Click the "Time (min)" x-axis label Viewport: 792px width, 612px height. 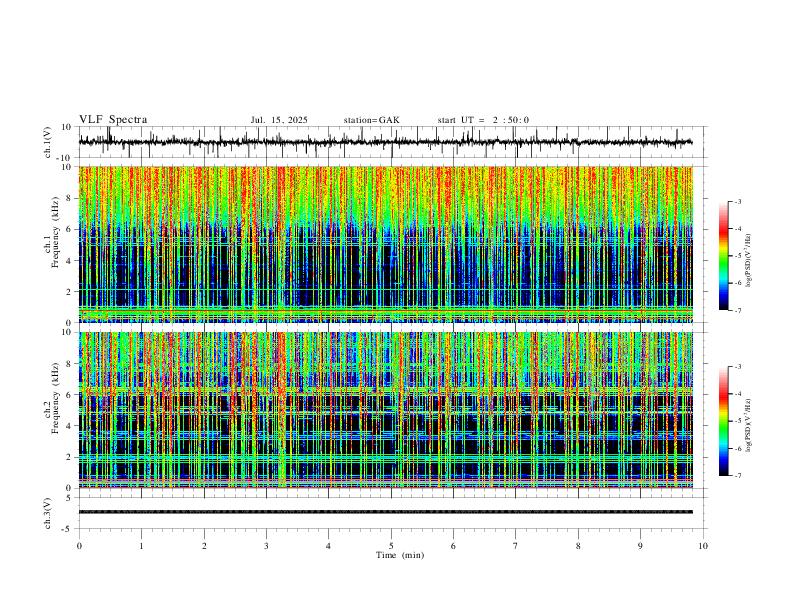tap(400, 555)
